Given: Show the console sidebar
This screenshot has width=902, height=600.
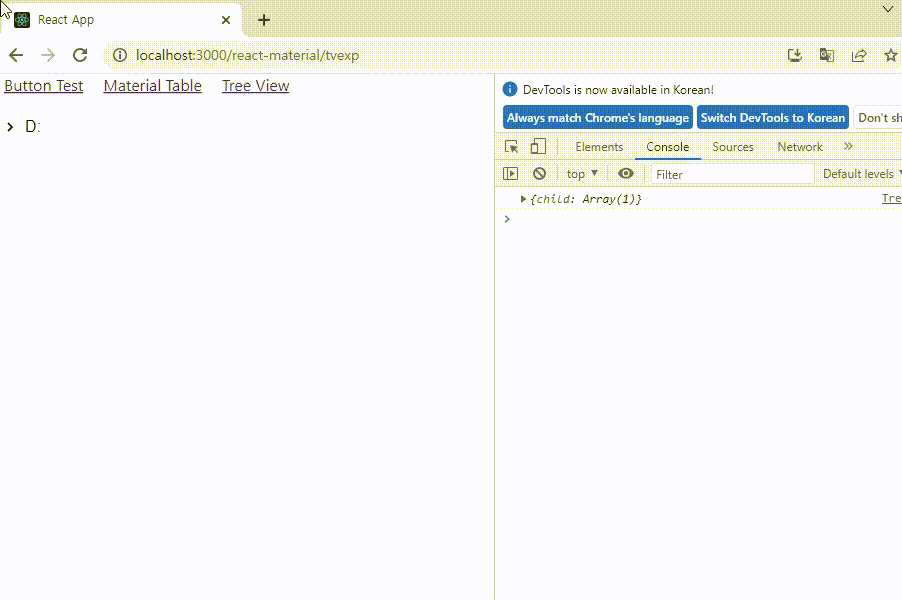Looking at the screenshot, I should tap(510, 174).
